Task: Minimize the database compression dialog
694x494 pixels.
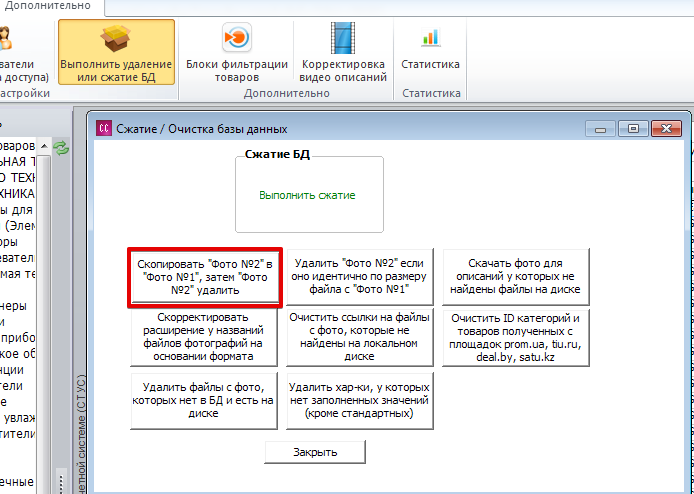Action: coord(601,129)
